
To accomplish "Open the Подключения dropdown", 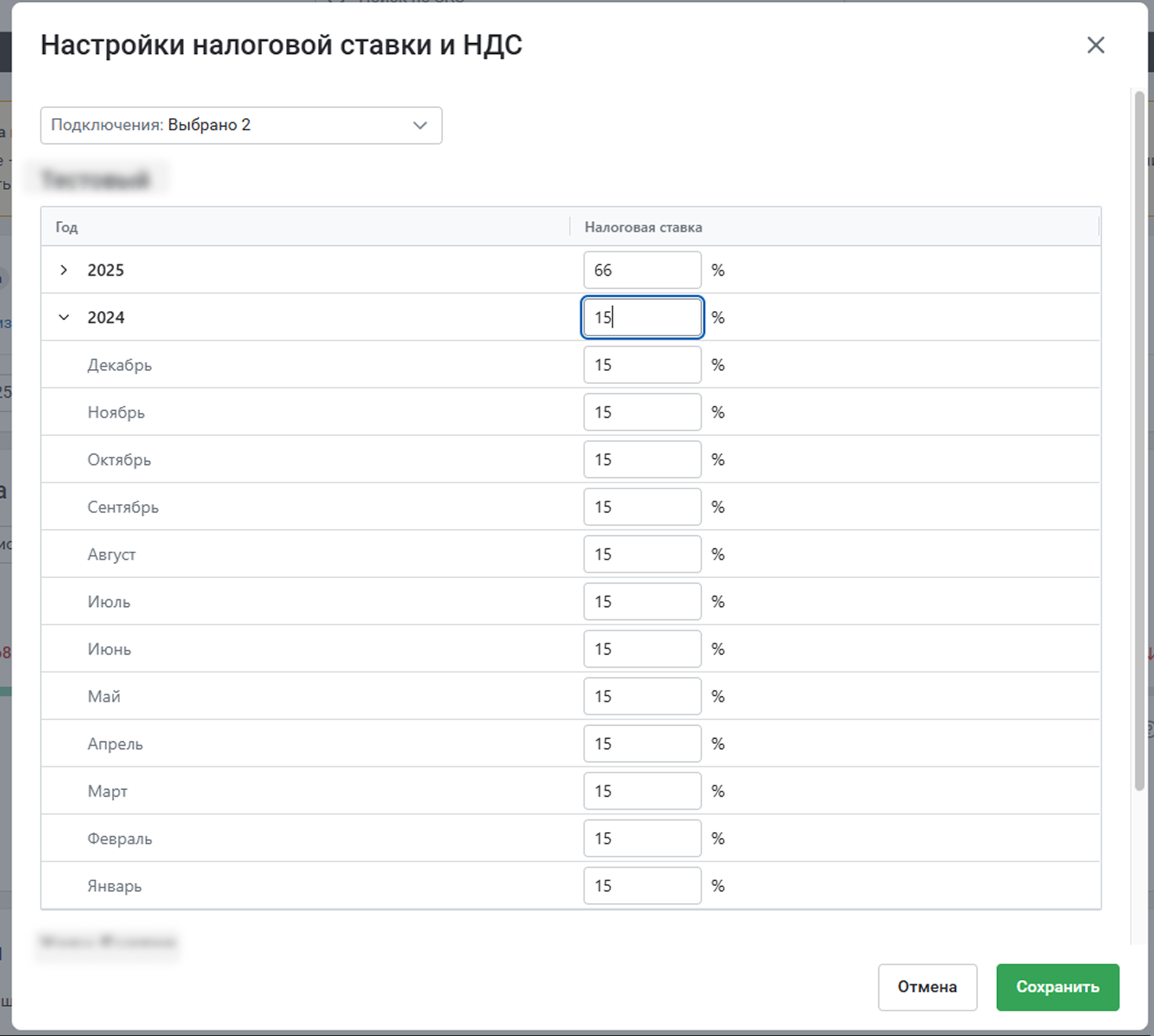I will [x=241, y=126].
